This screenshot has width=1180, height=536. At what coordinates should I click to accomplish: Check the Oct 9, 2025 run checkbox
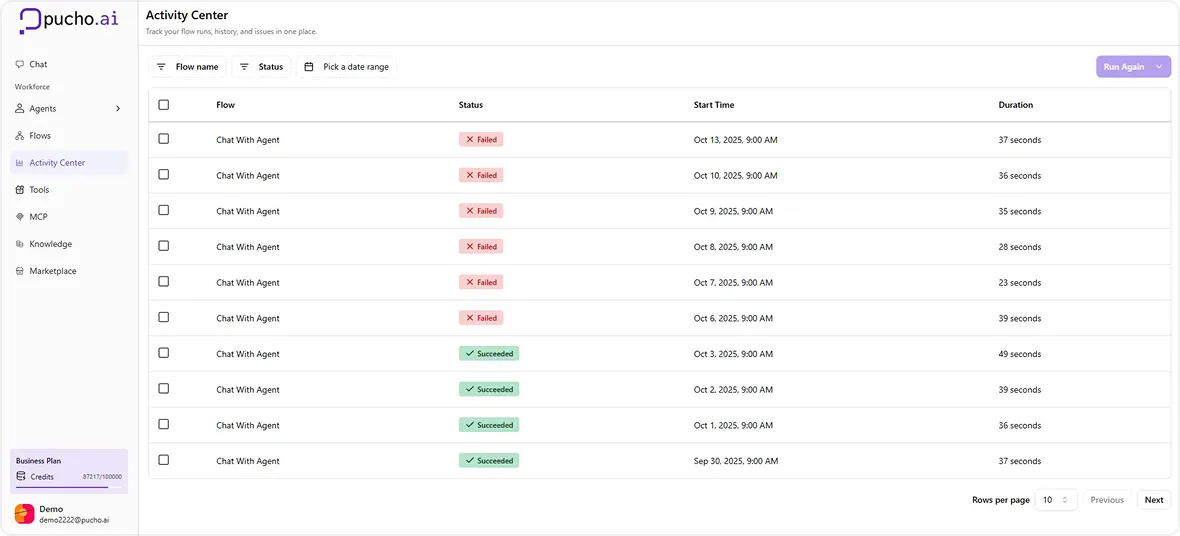[x=164, y=210]
